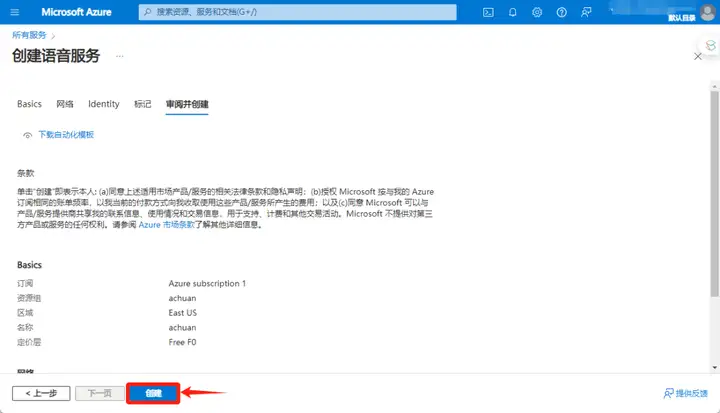720x413 pixels.
Task: Click the eye icon beside 下载自动化模板
Action: pos(28,135)
